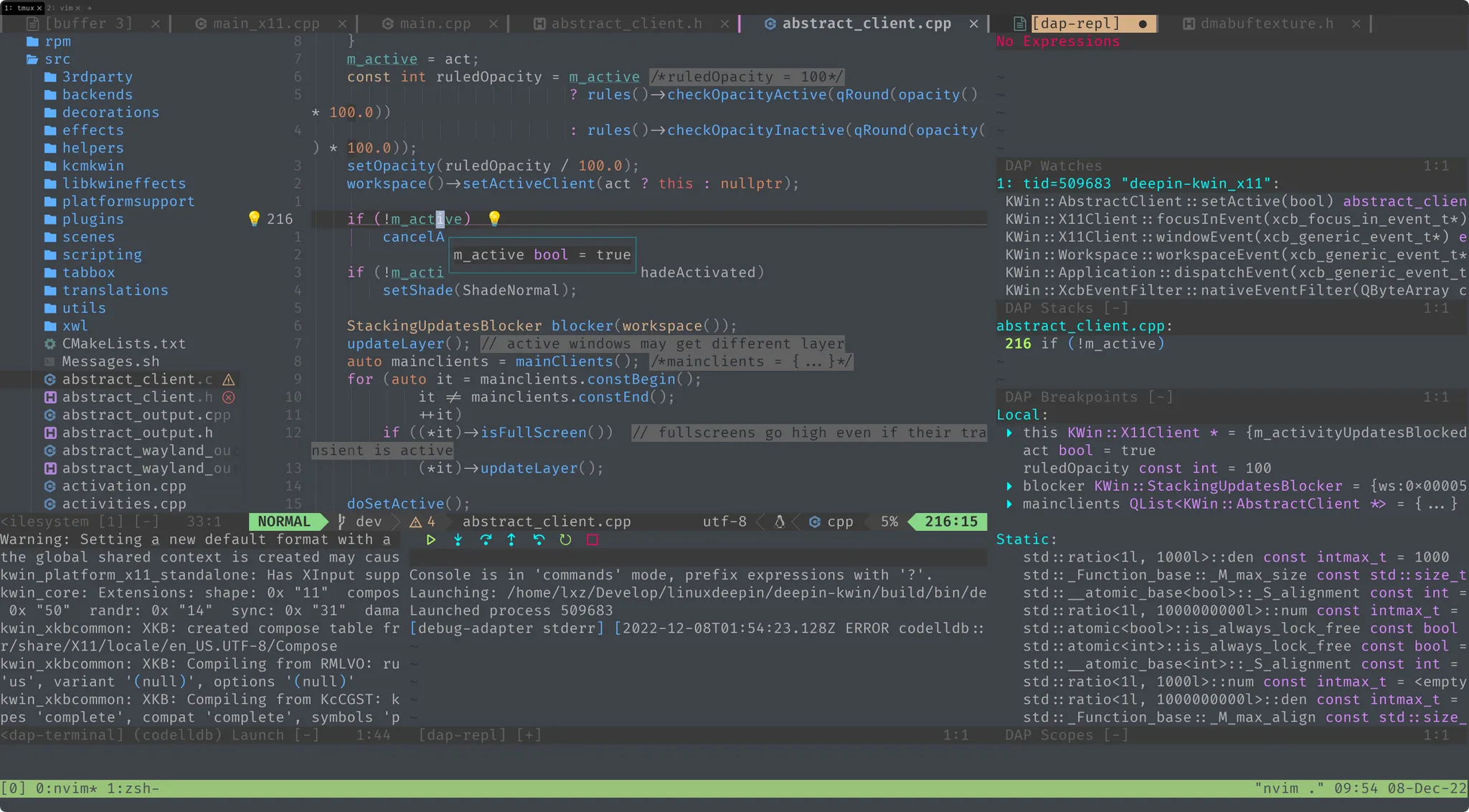Click the DAP step over icon
1469x812 pixels.
pos(485,539)
